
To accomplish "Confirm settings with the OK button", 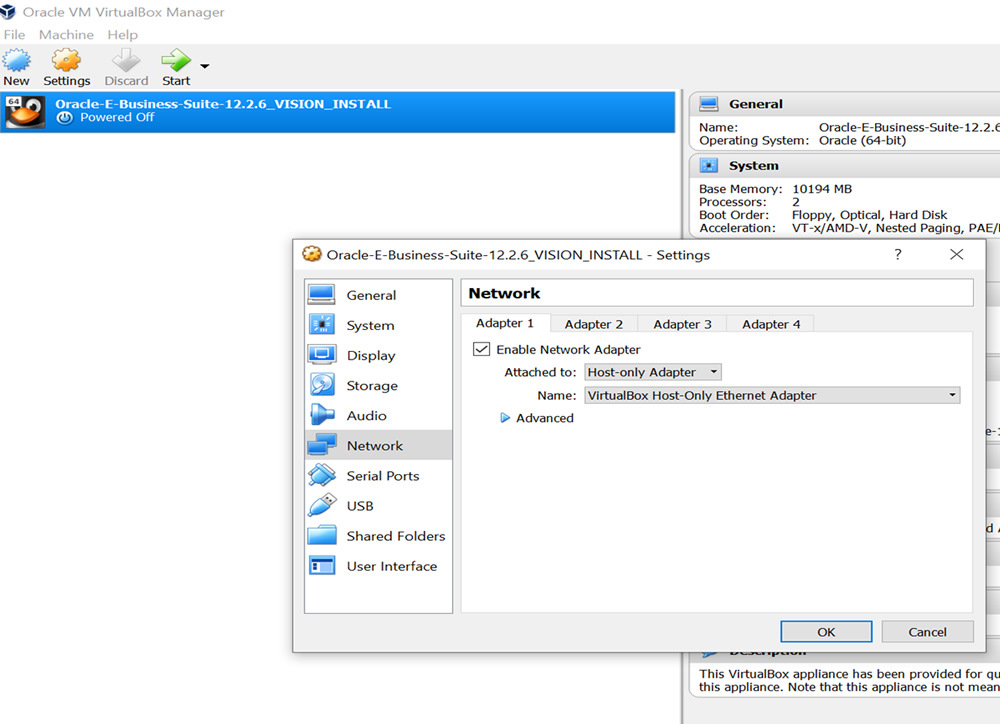I will [825, 632].
